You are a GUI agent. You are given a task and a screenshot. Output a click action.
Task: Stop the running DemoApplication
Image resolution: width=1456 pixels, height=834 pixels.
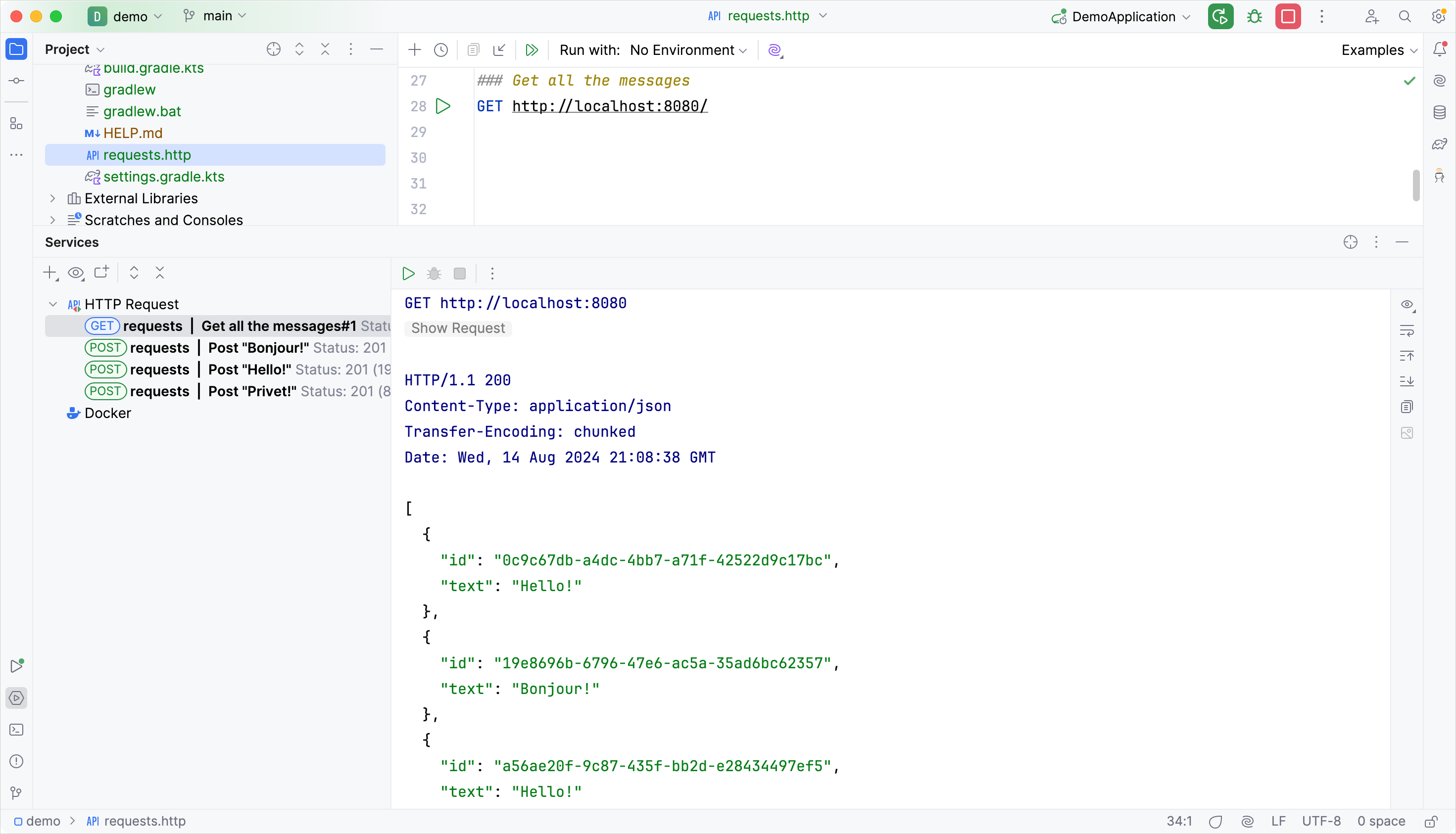[1288, 16]
